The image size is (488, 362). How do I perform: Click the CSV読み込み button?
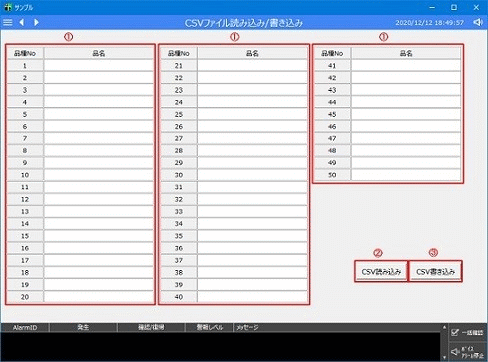pos(381,272)
